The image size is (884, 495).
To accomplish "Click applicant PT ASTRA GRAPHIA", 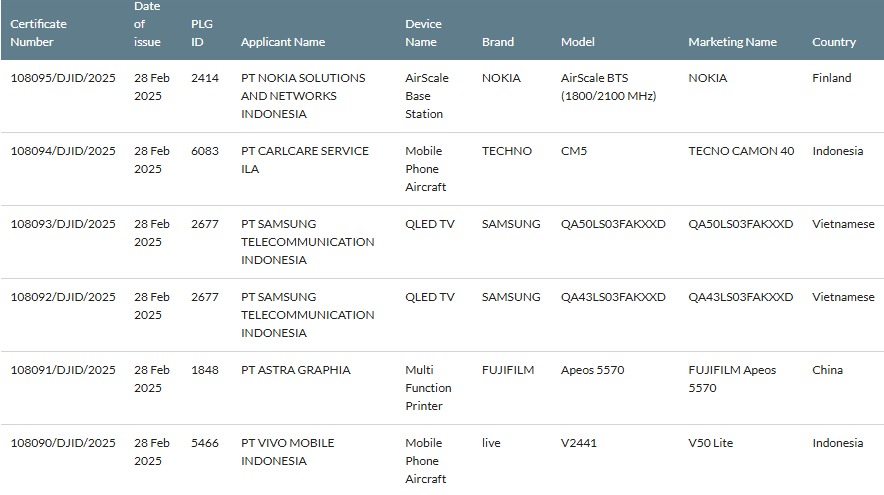I will tap(296, 370).
